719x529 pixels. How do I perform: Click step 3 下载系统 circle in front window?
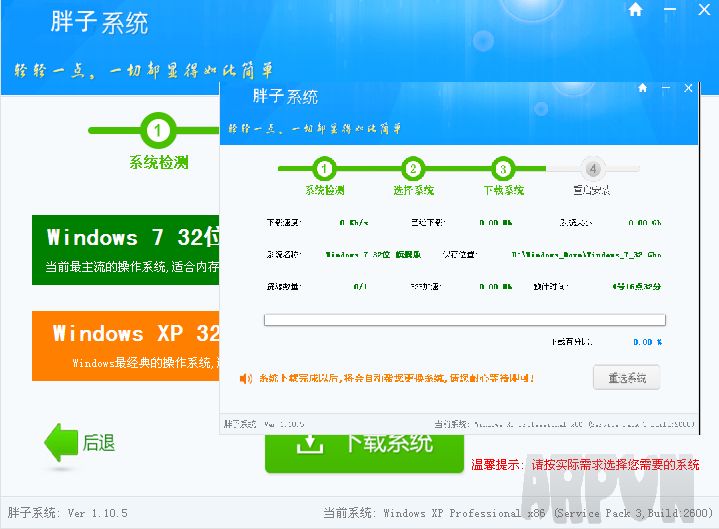[x=503, y=169]
